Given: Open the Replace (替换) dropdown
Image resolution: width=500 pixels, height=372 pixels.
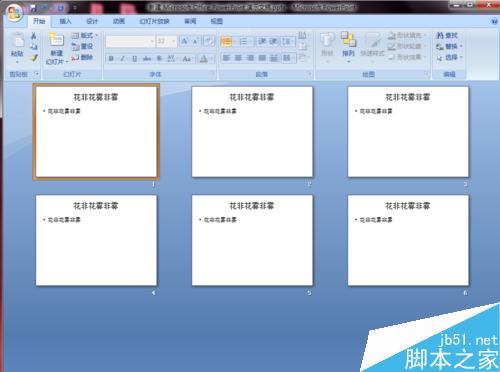Looking at the screenshot, I should pyautogui.click(x=449, y=46).
